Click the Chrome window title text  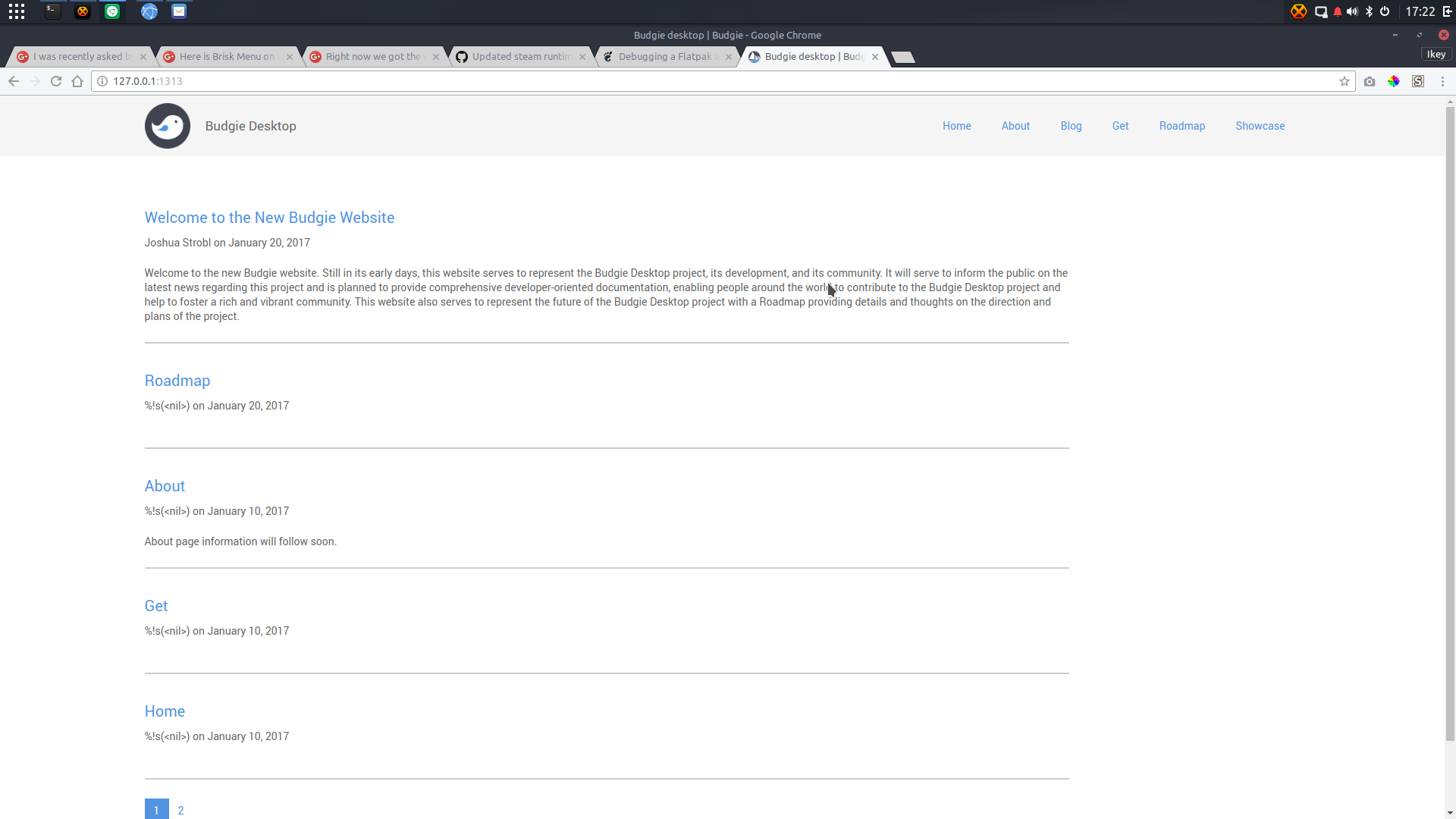[x=727, y=35]
